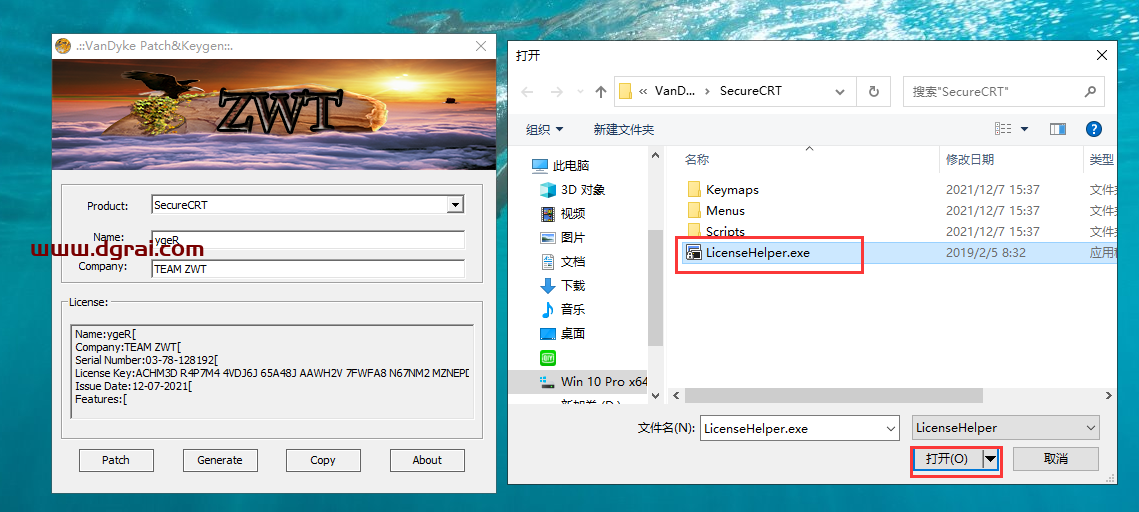1139x512 pixels.
Task: Click the Company field with TEAM ZWT
Action: point(308,269)
